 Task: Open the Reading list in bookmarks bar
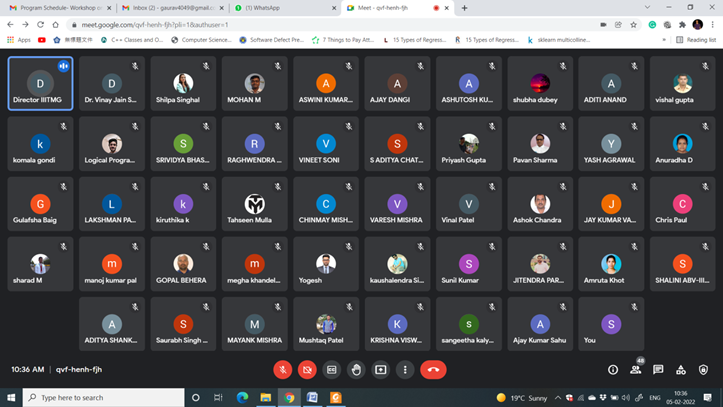(696, 40)
